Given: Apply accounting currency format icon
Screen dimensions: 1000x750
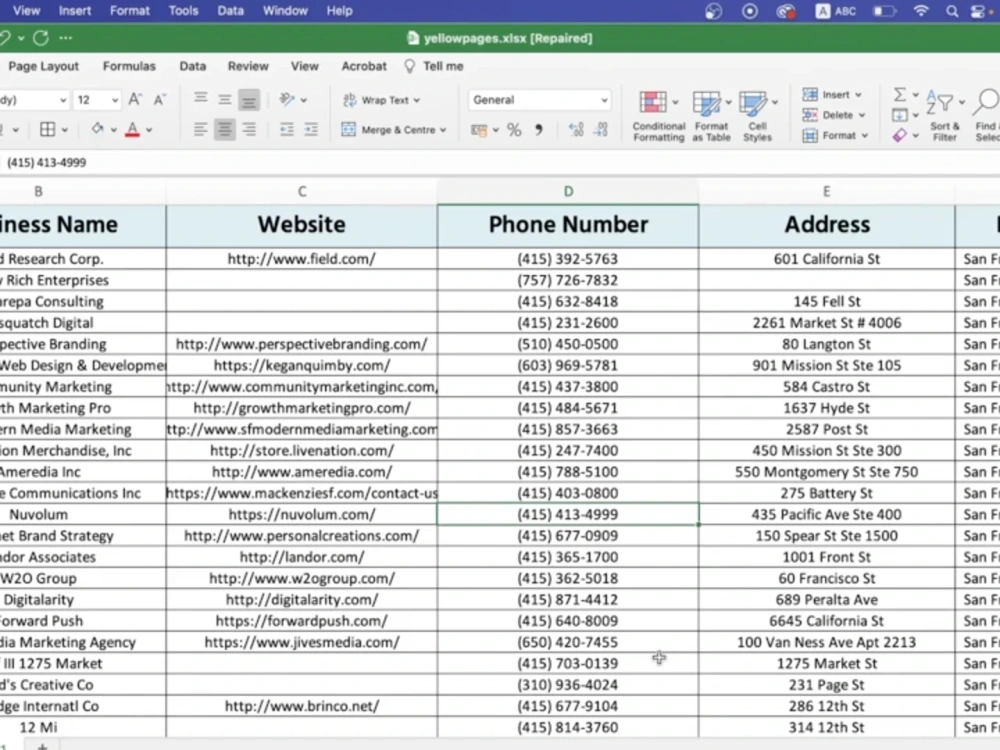Looking at the screenshot, I should click(479, 130).
